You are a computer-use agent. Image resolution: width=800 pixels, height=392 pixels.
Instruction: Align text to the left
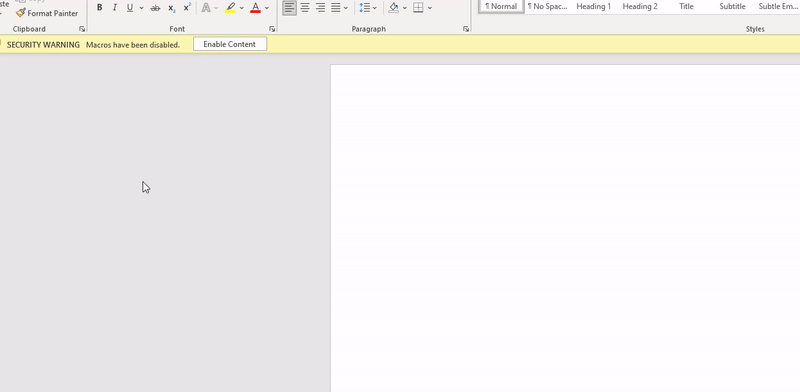click(x=289, y=8)
